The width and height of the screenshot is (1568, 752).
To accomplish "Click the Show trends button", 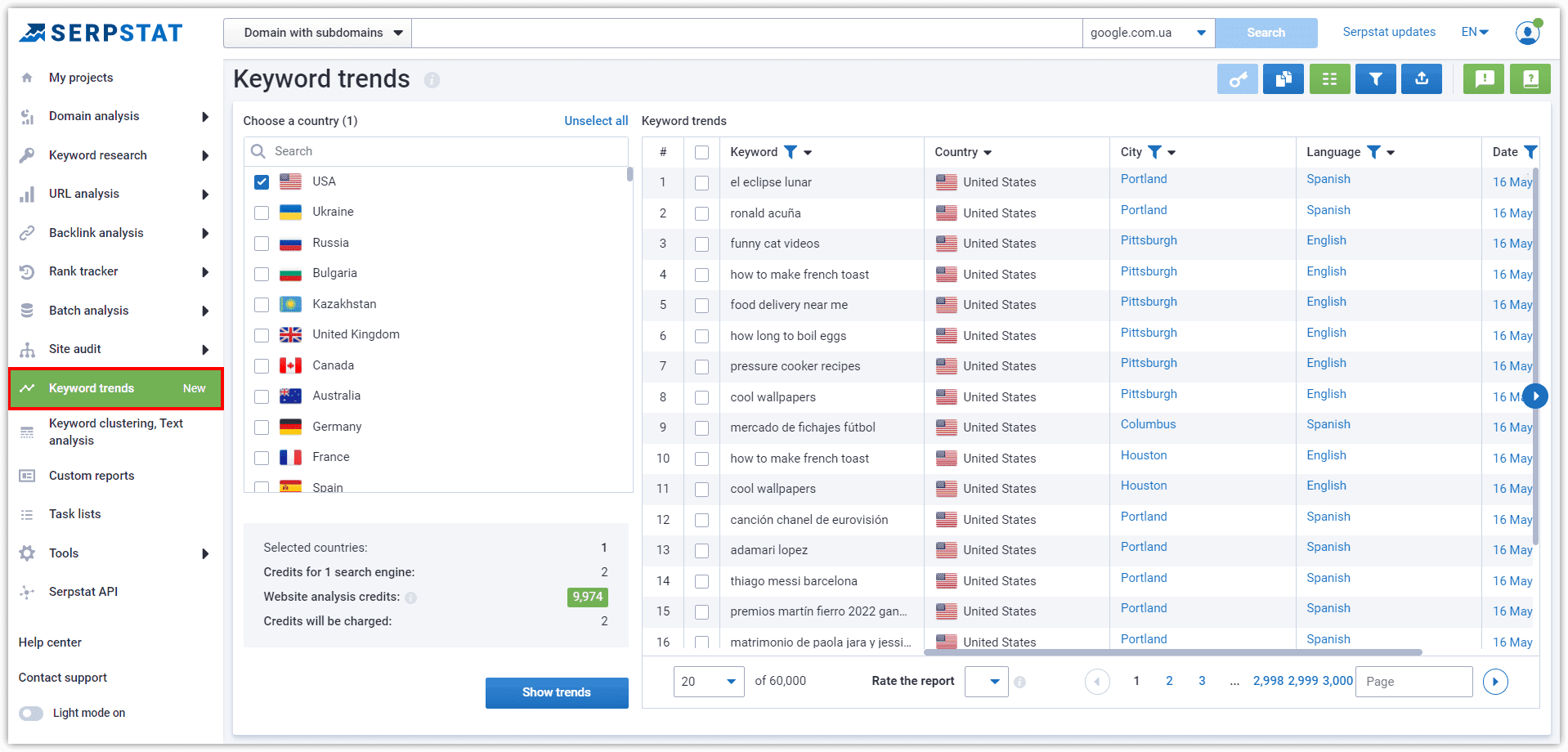I will coord(557,692).
